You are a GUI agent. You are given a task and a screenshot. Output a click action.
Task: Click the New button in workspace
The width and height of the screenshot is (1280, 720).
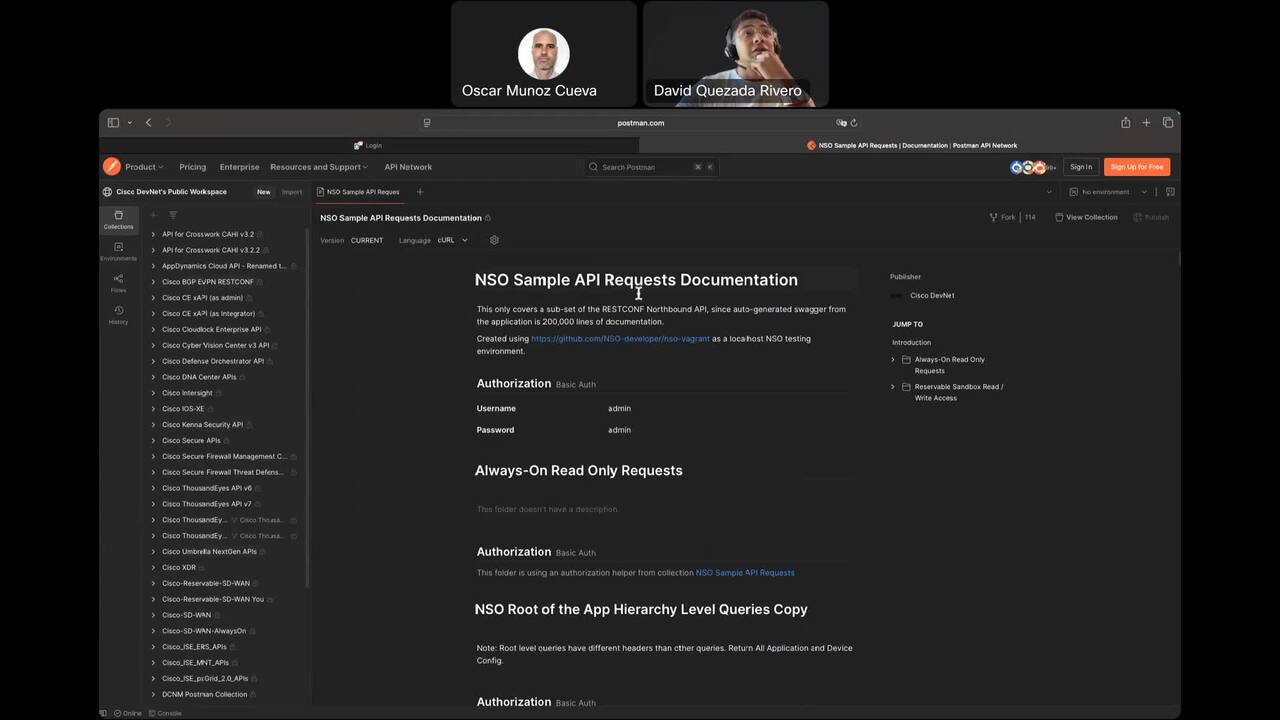[264, 192]
